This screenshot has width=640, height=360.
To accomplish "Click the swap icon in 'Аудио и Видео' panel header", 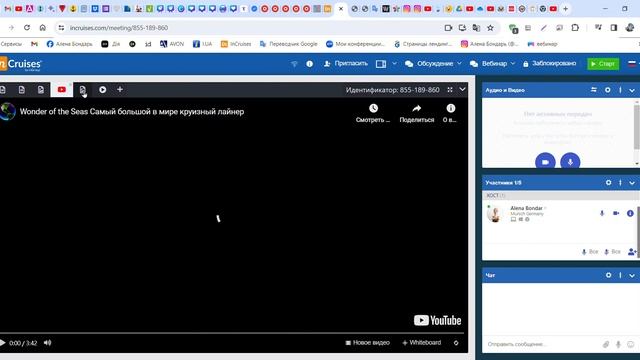I will (594, 90).
